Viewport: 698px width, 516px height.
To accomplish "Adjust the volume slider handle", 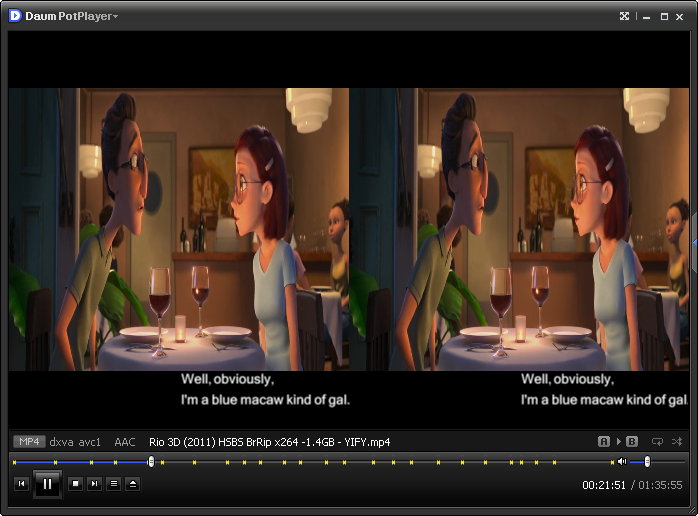I will (x=647, y=461).
